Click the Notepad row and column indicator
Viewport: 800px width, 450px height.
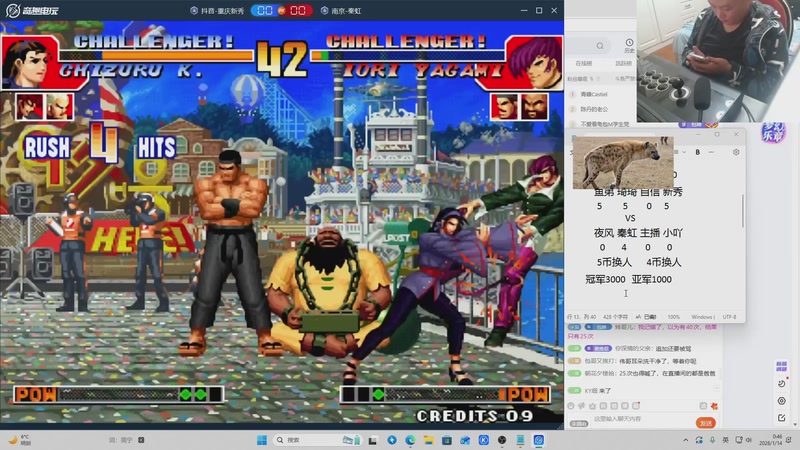pyautogui.click(x=582, y=317)
